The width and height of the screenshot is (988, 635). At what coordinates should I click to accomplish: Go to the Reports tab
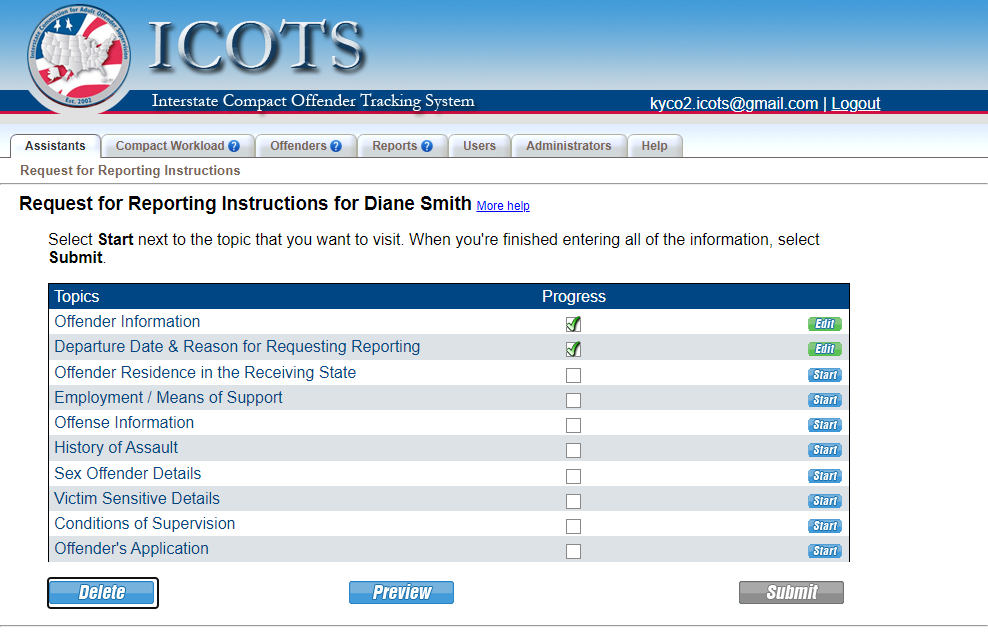[x=403, y=146]
